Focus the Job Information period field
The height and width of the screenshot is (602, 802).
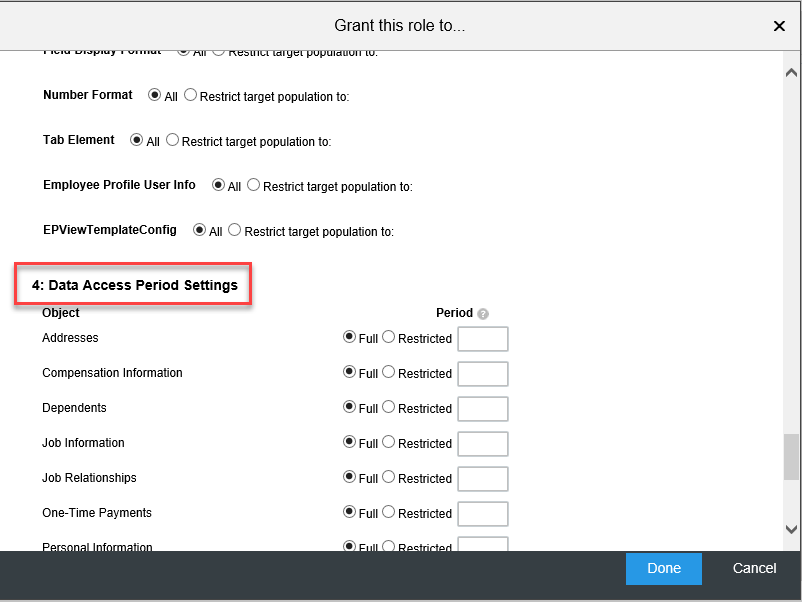pos(483,444)
